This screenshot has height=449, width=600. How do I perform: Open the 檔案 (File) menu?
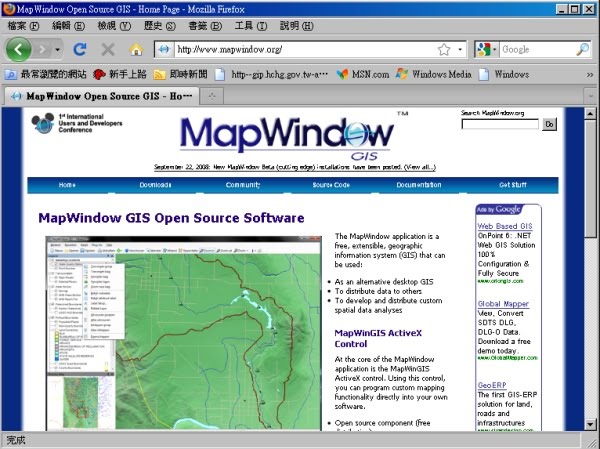tap(23, 26)
